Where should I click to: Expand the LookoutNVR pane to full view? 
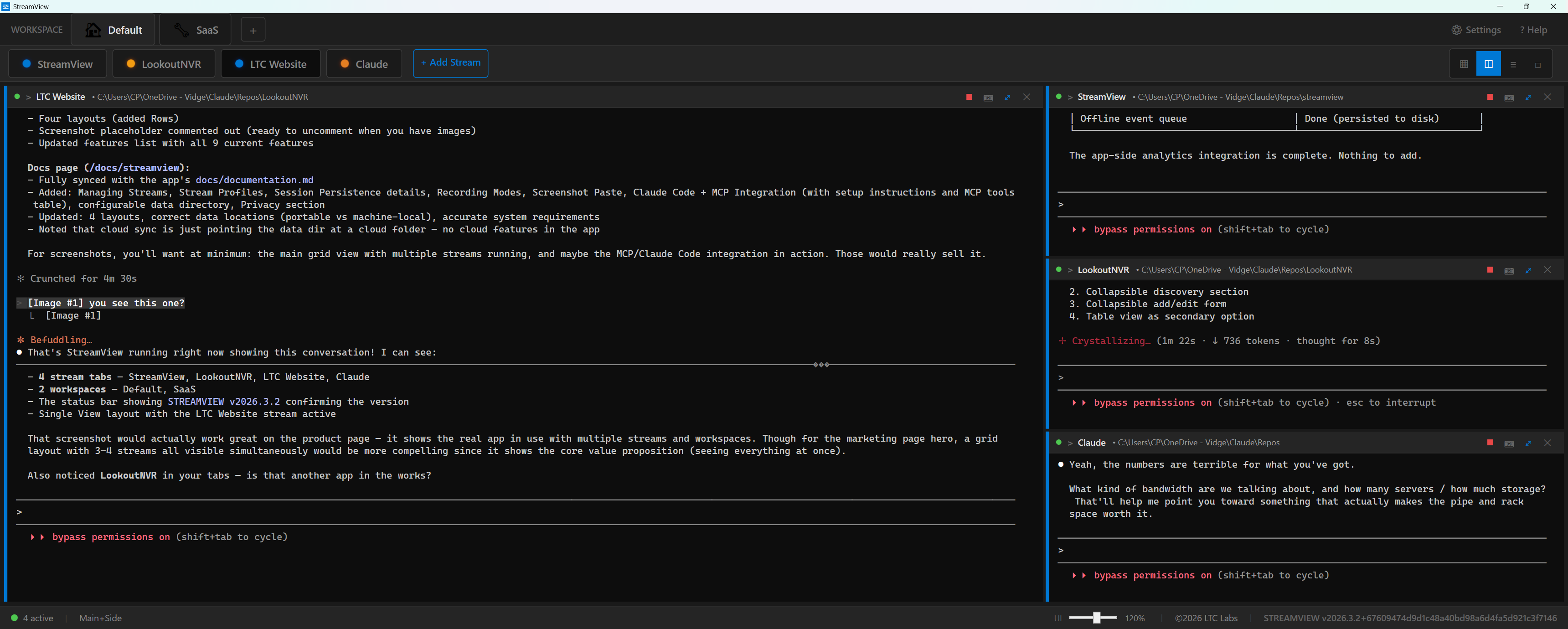(1528, 270)
